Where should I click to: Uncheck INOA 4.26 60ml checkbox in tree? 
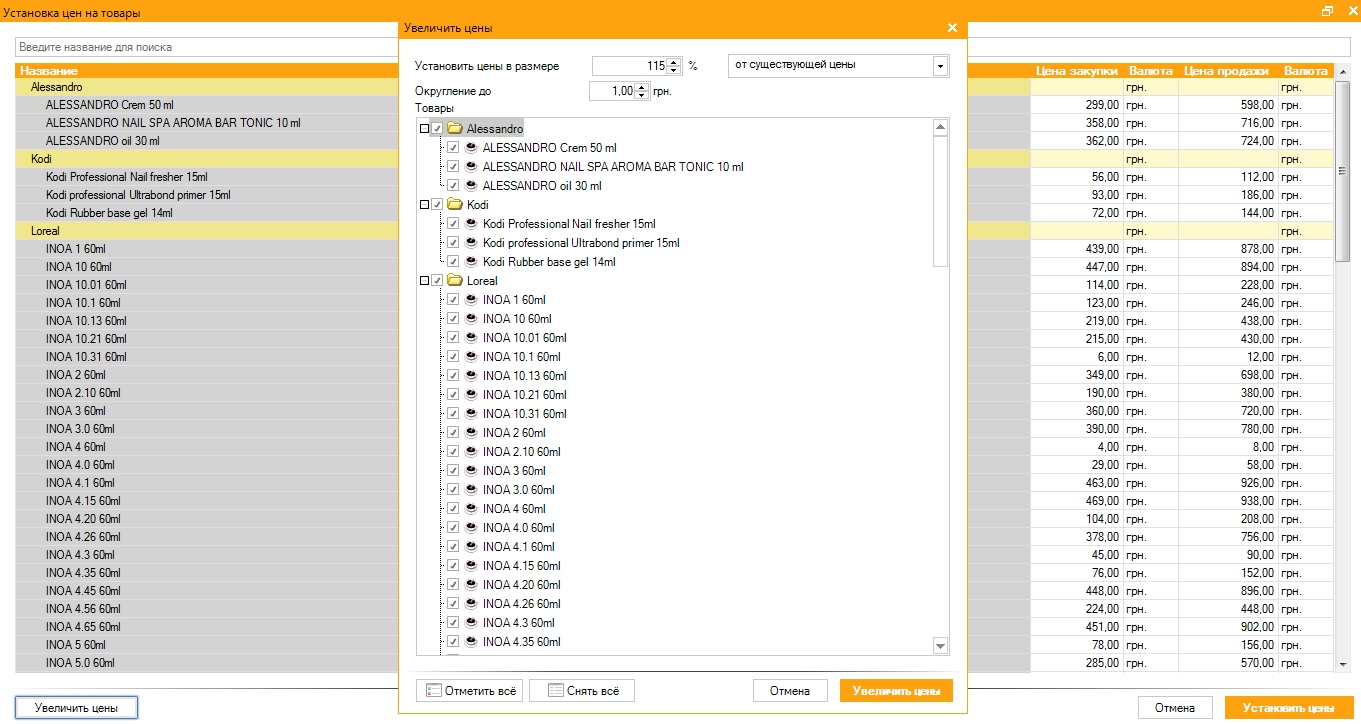click(x=453, y=604)
